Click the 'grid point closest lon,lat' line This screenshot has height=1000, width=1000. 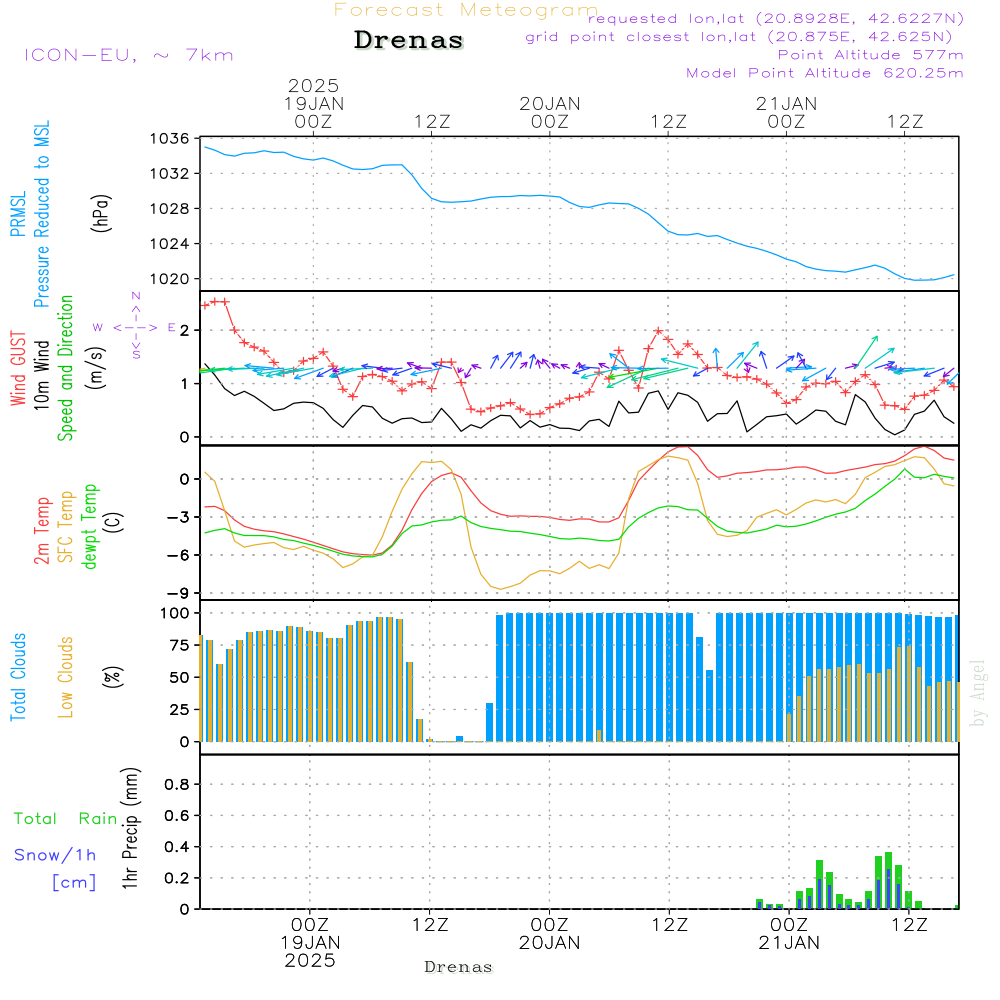pyautogui.click(x=739, y=37)
